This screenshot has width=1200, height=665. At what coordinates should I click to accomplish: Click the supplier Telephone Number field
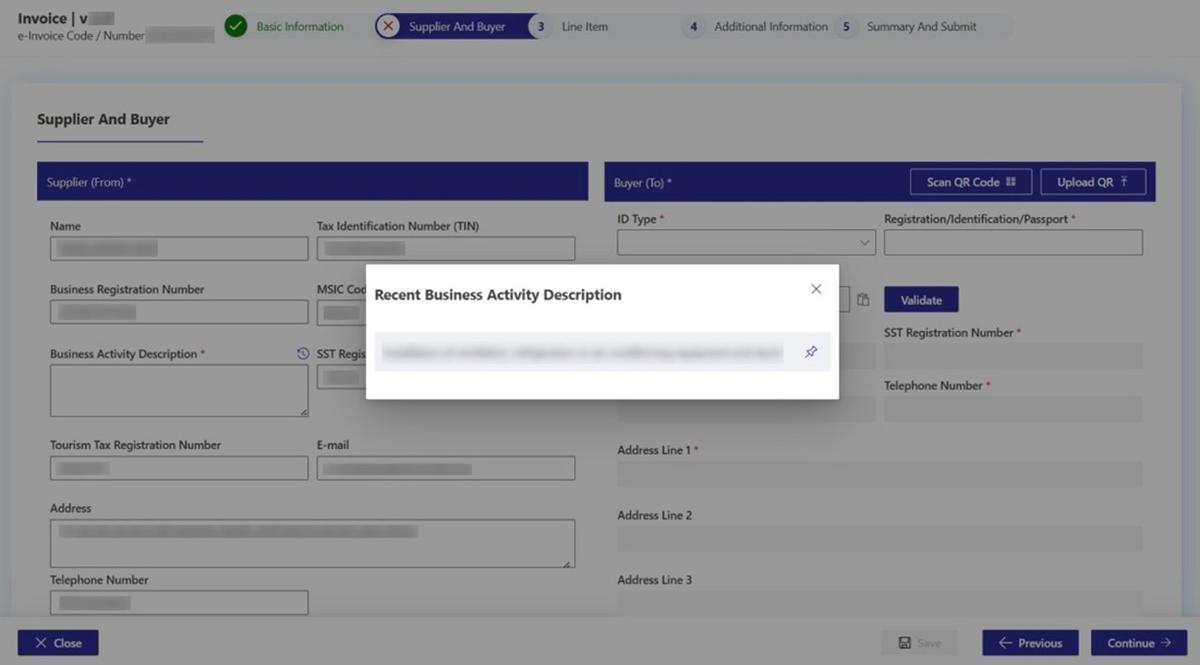click(x=179, y=602)
